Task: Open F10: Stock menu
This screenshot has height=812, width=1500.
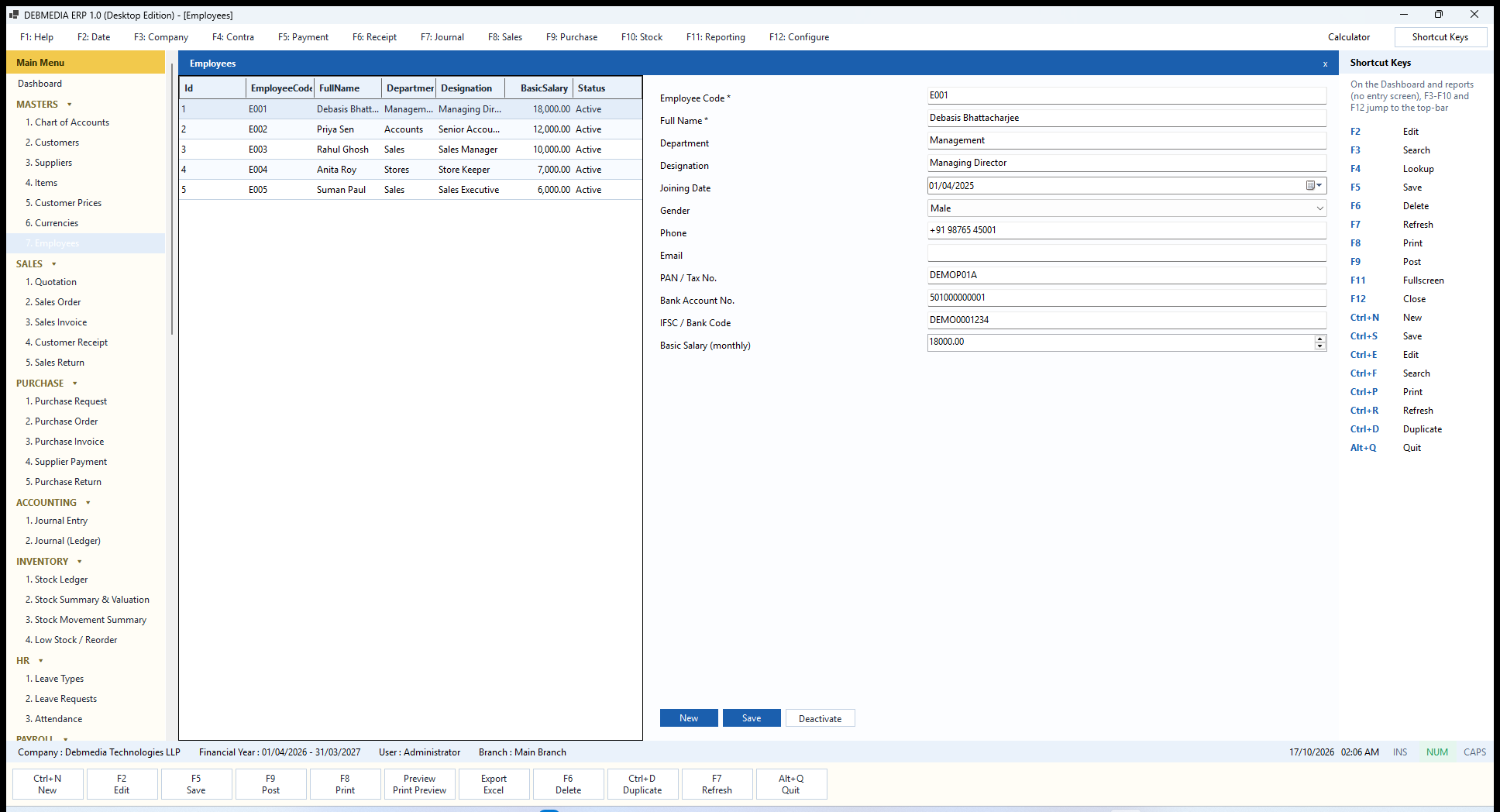Action: pos(642,37)
